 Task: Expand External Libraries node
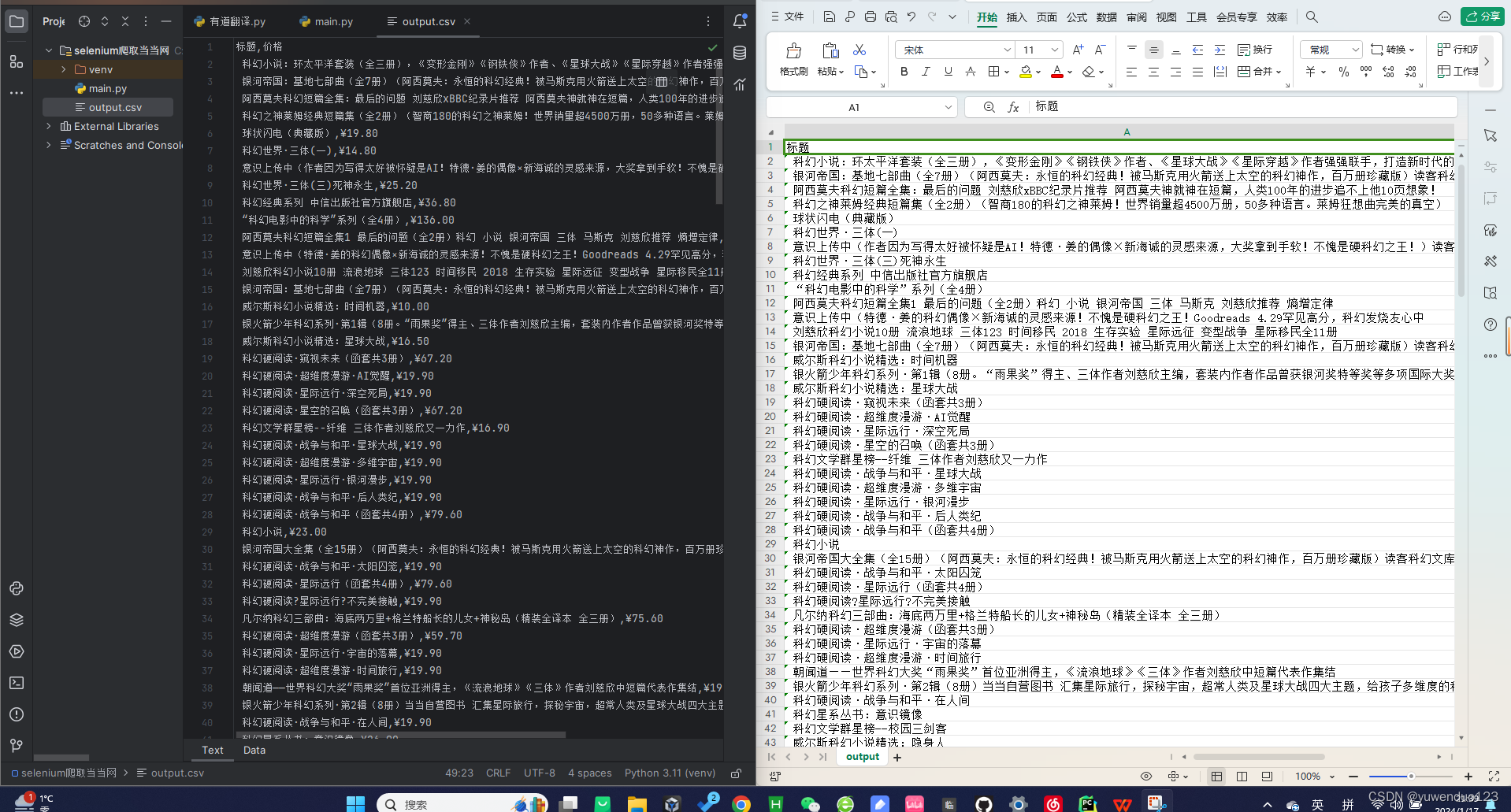[x=49, y=126]
